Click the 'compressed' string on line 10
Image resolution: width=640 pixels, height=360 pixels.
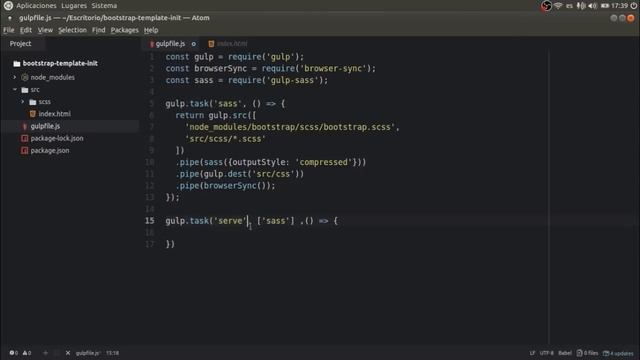(x=324, y=162)
